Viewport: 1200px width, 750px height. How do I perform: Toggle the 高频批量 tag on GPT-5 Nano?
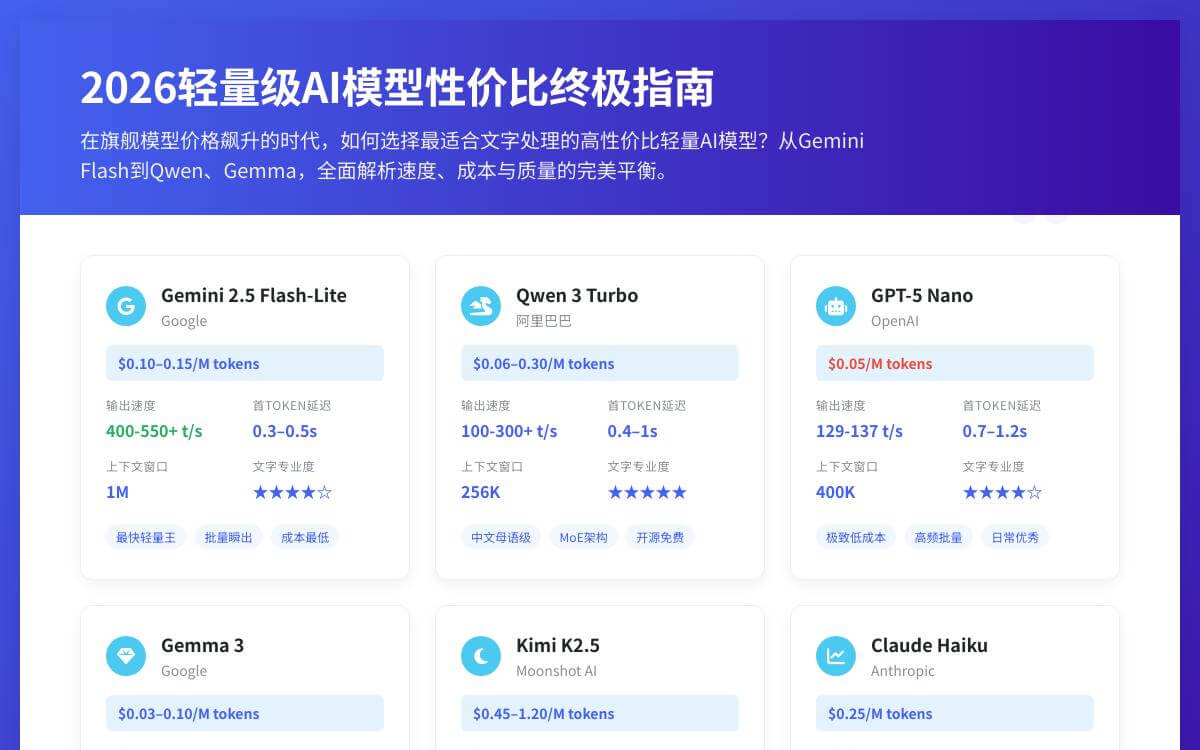pos(938,537)
